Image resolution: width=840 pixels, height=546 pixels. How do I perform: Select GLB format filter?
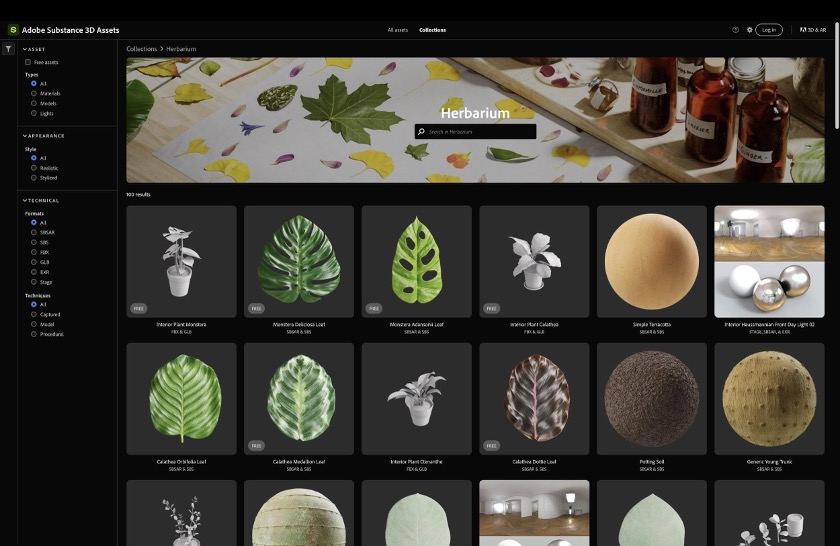pos(34,262)
